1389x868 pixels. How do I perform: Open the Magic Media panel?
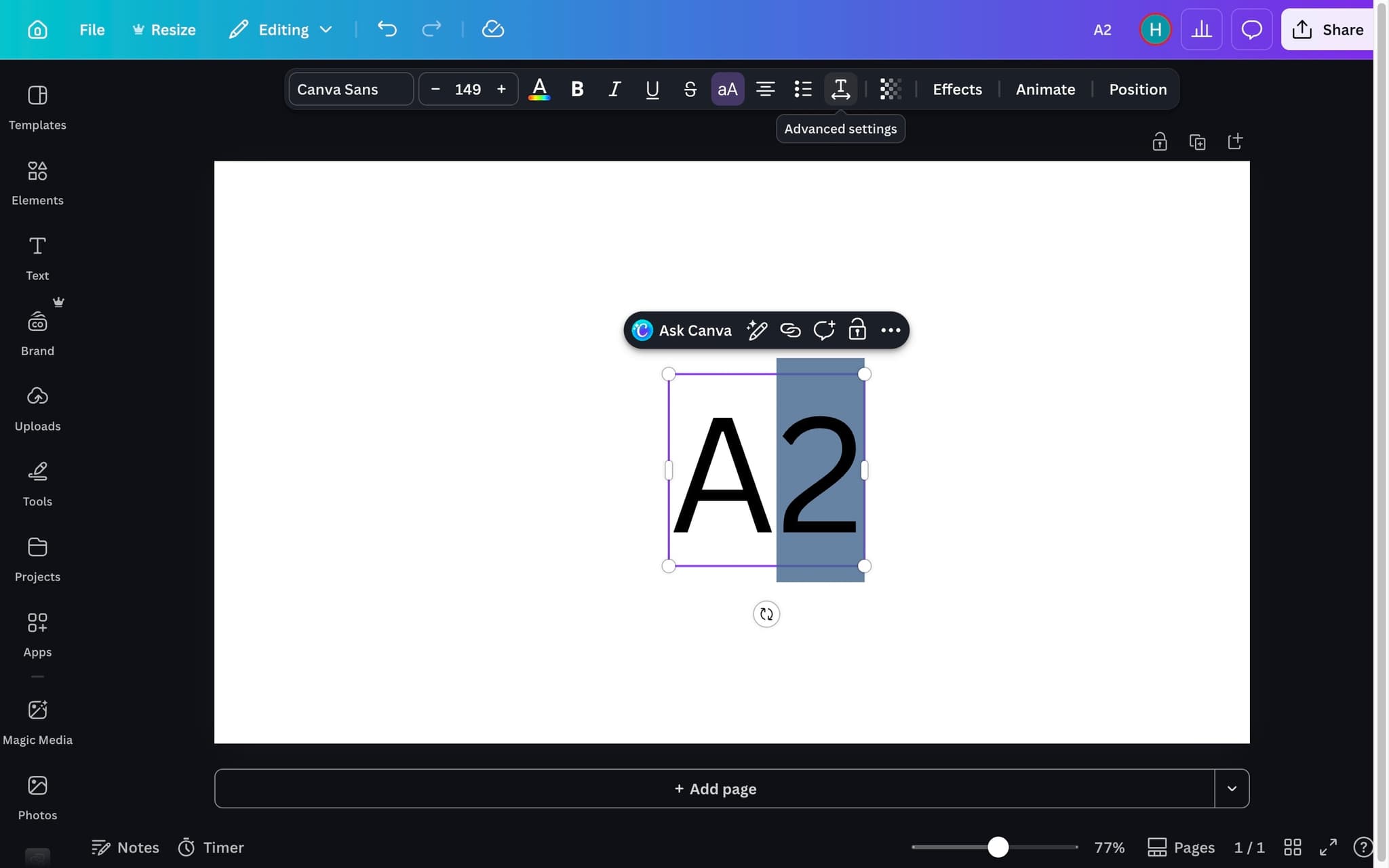point(37,721)
